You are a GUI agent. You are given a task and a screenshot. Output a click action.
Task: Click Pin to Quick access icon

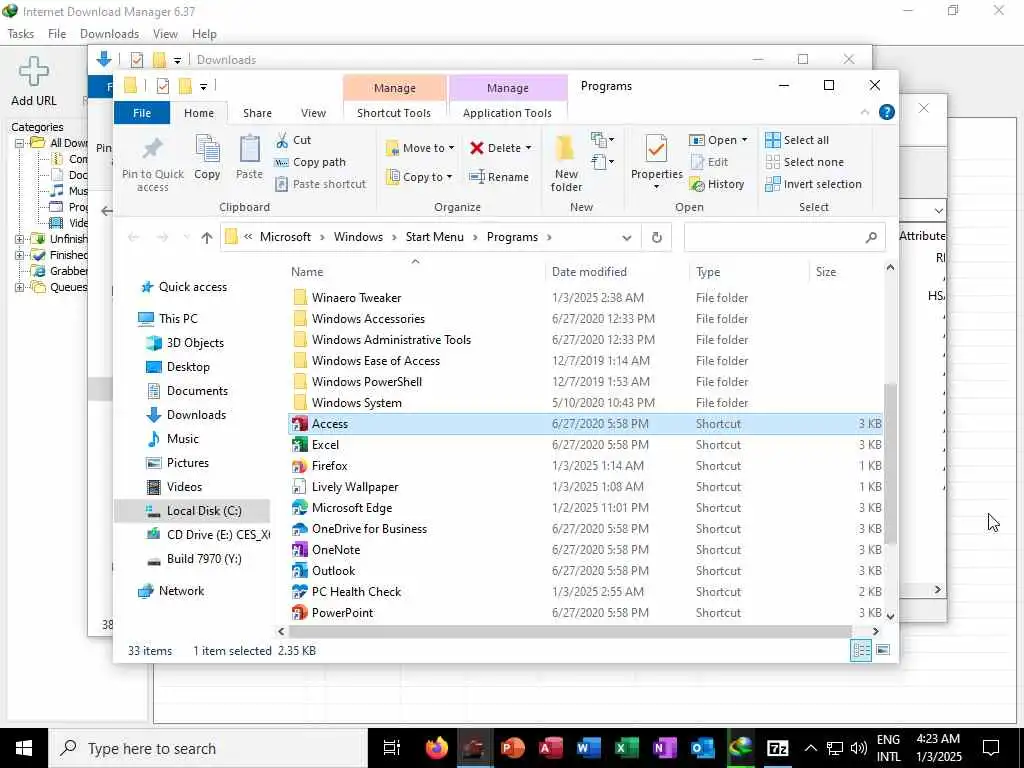[153, 148]
